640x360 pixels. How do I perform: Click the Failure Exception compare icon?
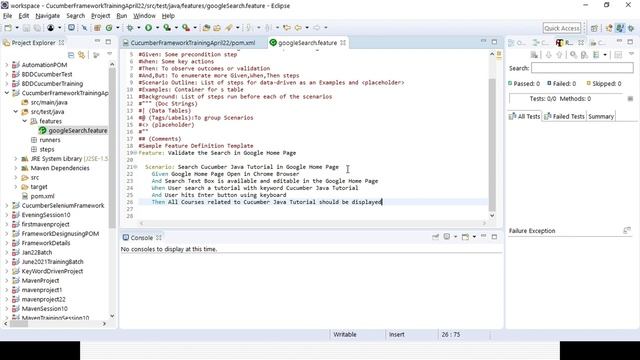[627, 231]
